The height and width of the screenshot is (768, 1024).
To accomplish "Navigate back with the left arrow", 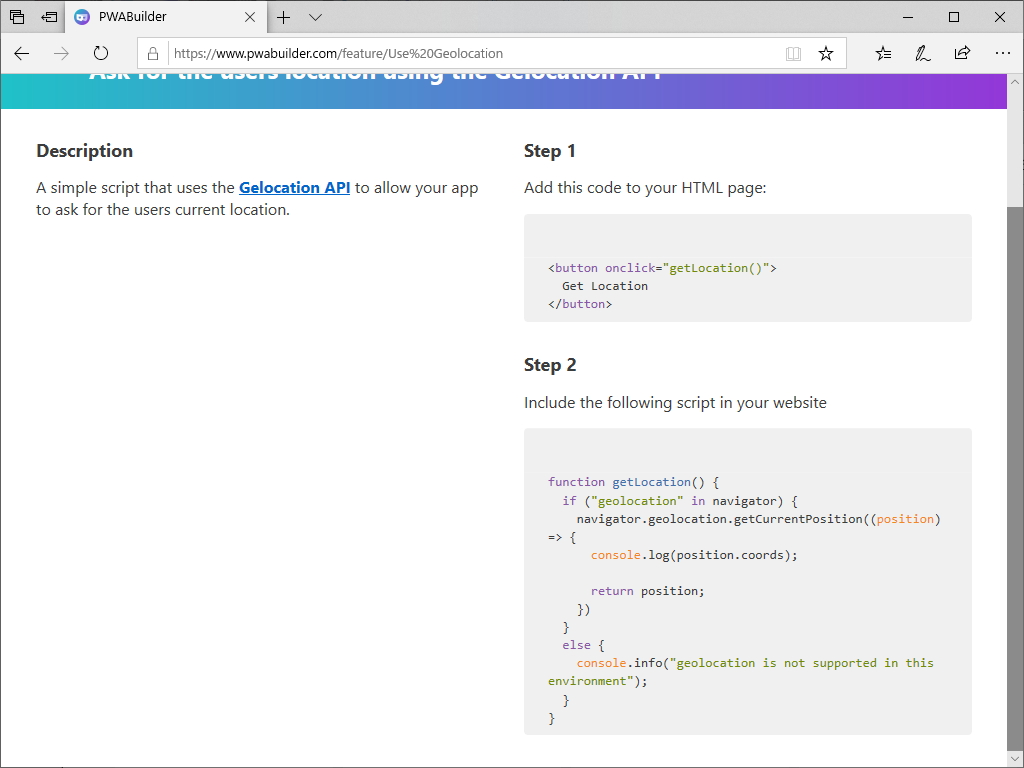I will pyautogui.click(x=21, y=54).
